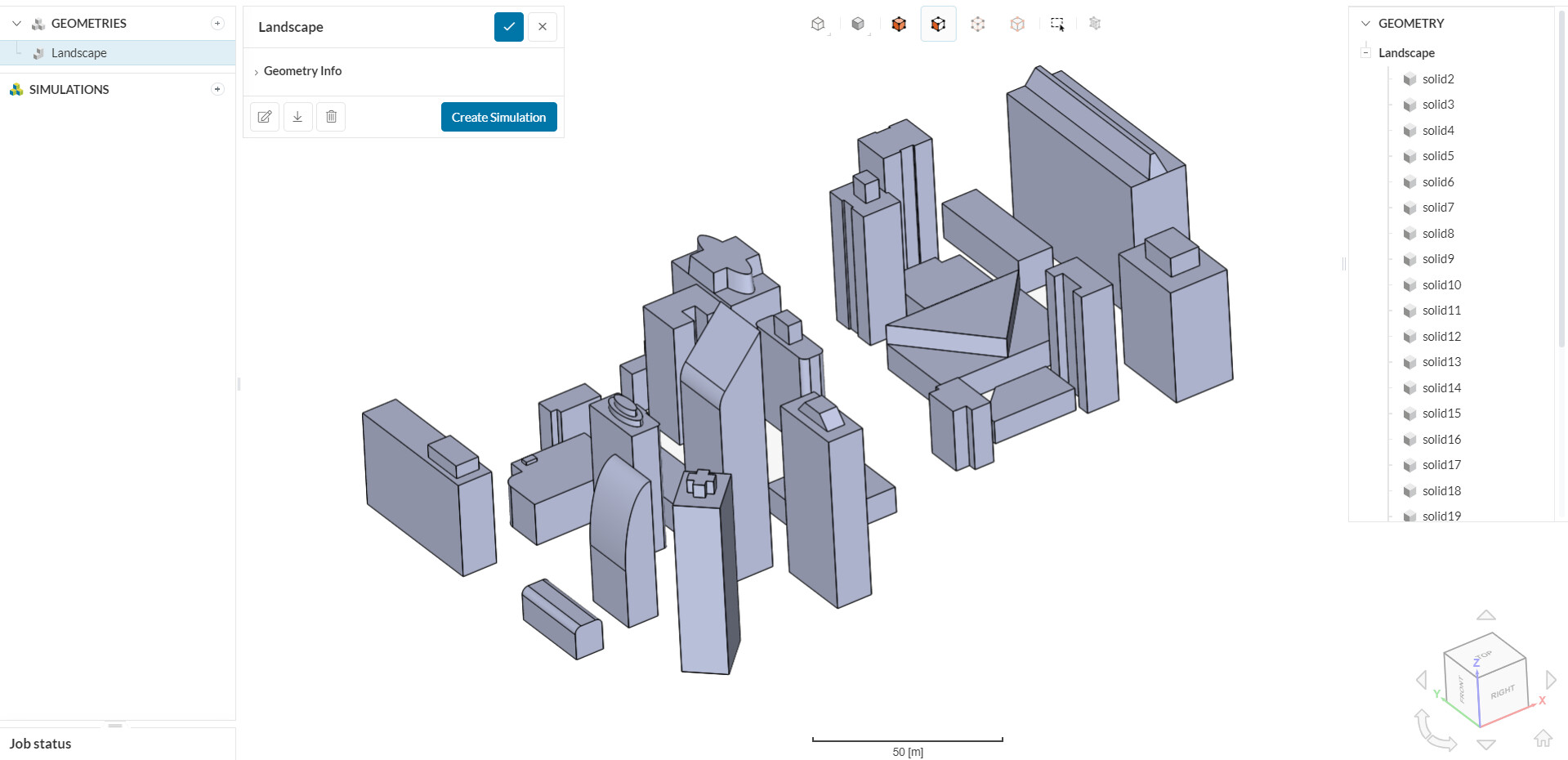Click the FRONT face of the orientation cube
Screen dimensions: 1568x760
1461,689
